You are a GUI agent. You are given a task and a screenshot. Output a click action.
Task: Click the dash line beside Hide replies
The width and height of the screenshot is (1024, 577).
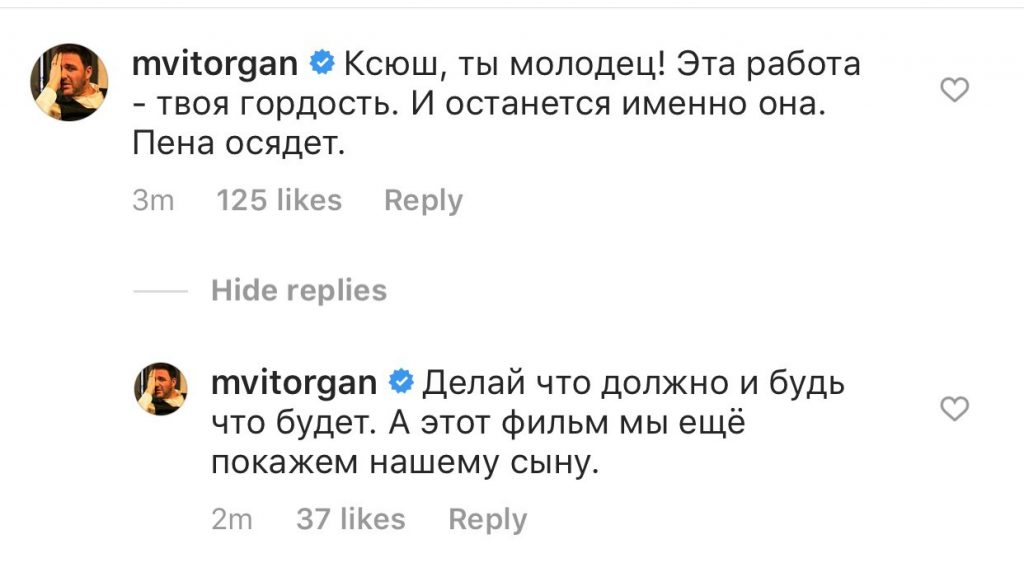pyautogui.click(x=160, y=291)
